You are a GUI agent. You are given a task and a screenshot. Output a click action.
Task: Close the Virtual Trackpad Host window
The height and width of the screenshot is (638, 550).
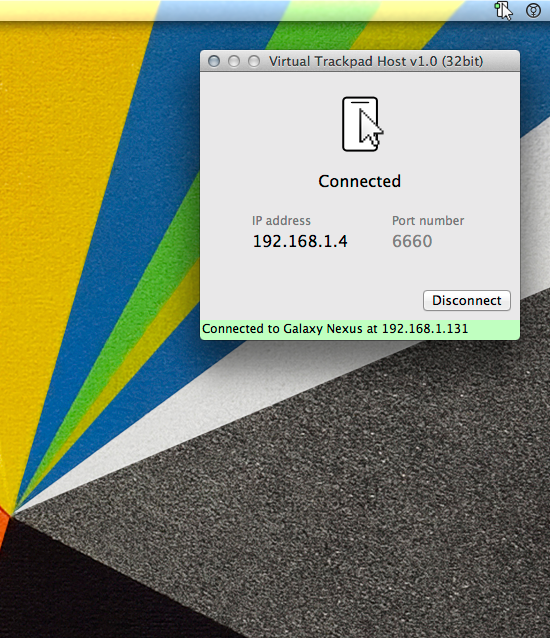[214, 61]
